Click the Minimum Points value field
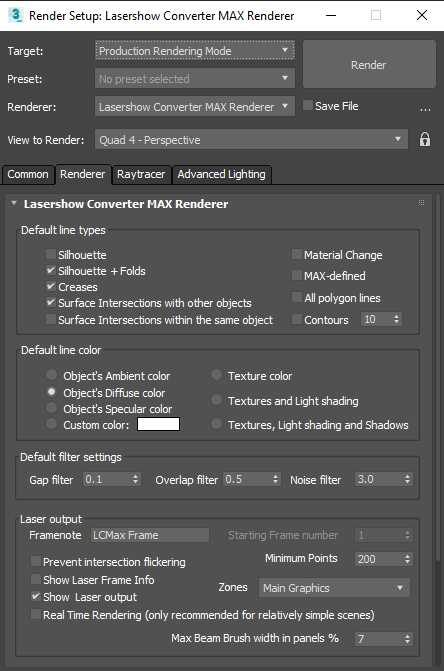This screenshot has width=444, height=671. pos(379,559)
